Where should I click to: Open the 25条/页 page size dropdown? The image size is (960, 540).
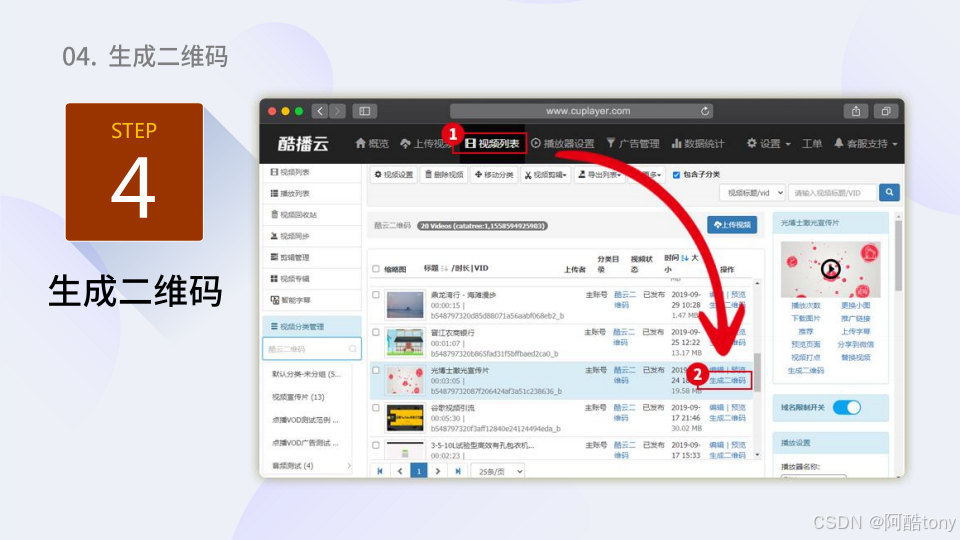498,471
